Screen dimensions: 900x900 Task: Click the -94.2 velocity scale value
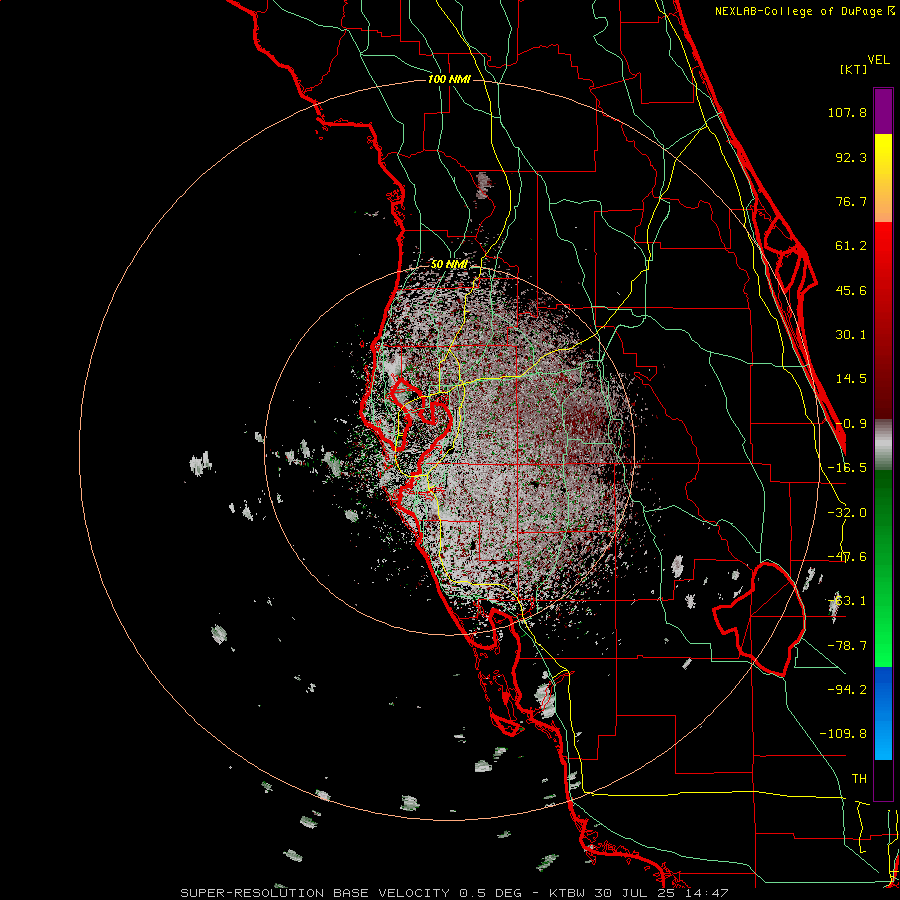(847, 689)
